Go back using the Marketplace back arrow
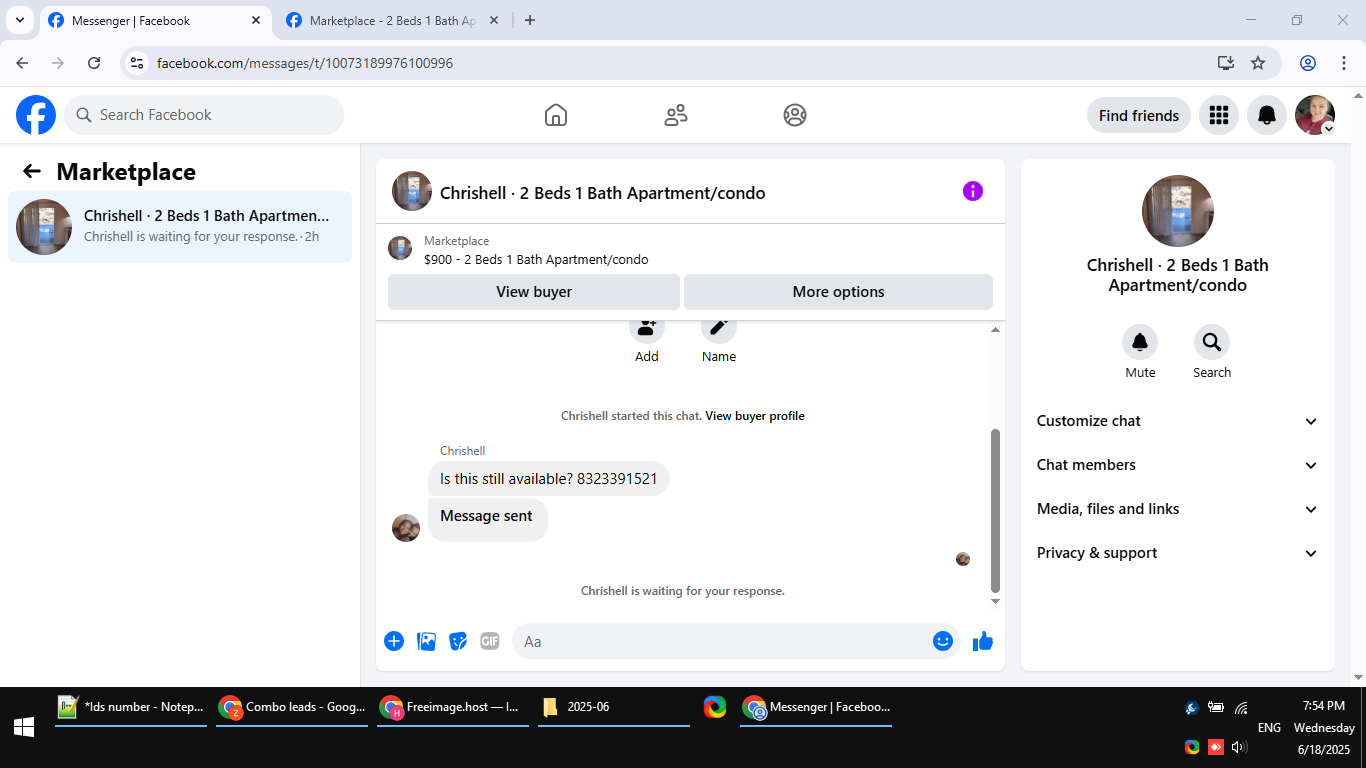1366x768 pixels. coord(32,171)
